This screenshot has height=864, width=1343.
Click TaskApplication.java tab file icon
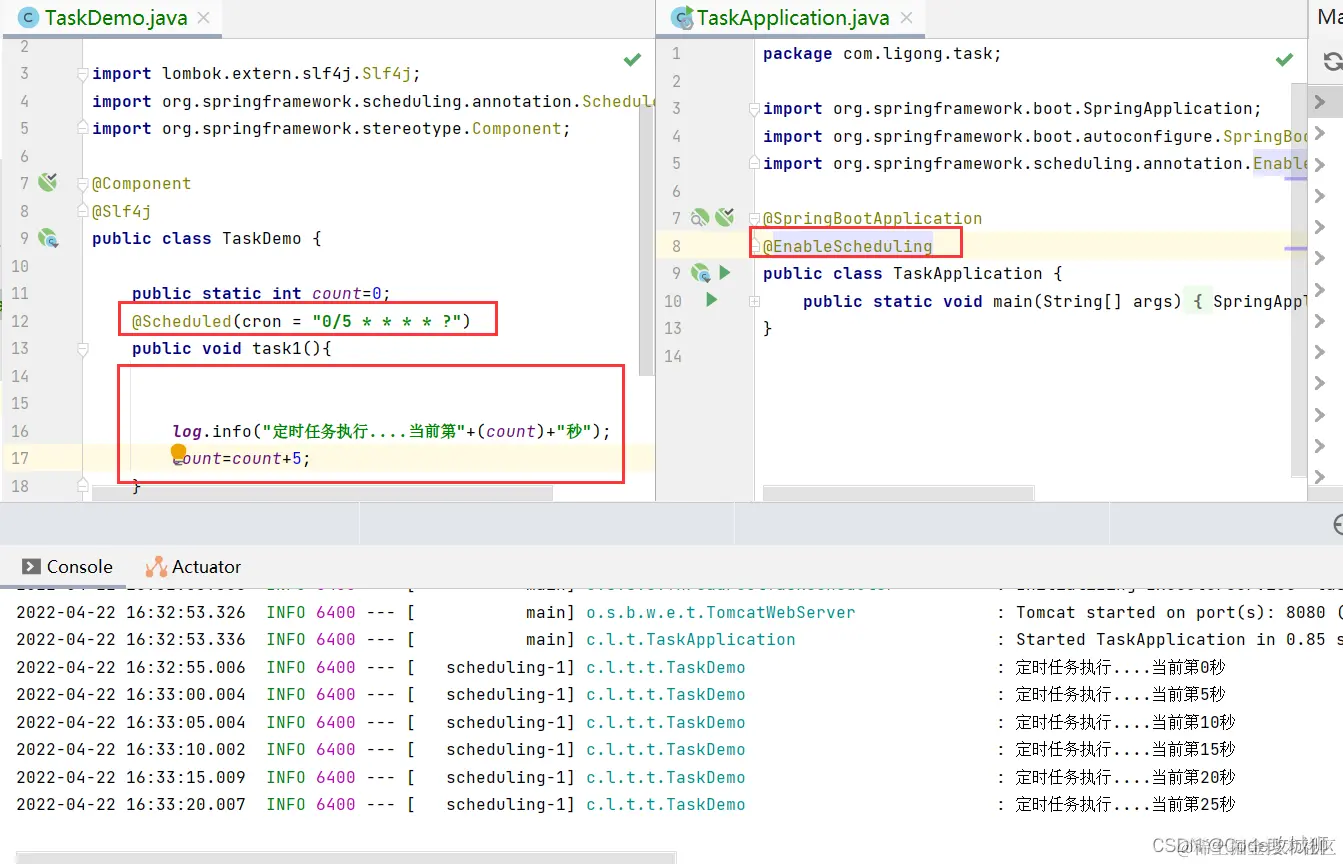coord(682,18)
